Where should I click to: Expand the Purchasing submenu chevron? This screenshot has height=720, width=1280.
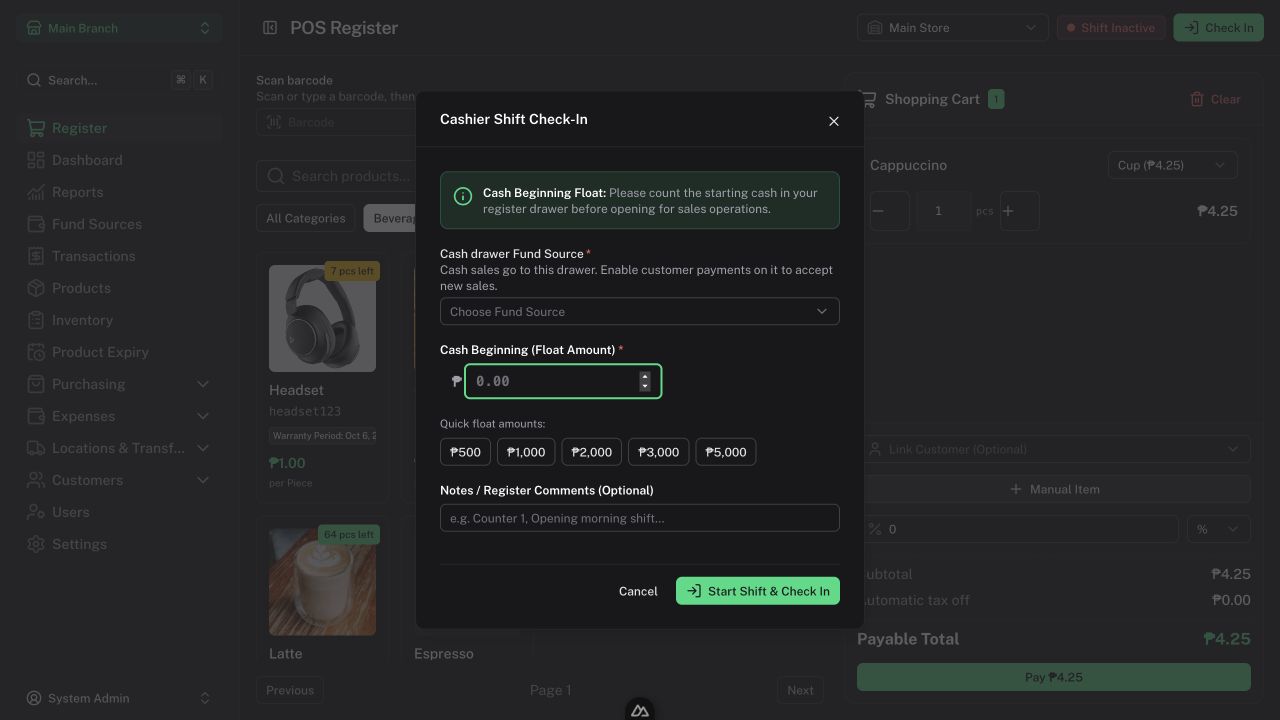click(203, 384)
